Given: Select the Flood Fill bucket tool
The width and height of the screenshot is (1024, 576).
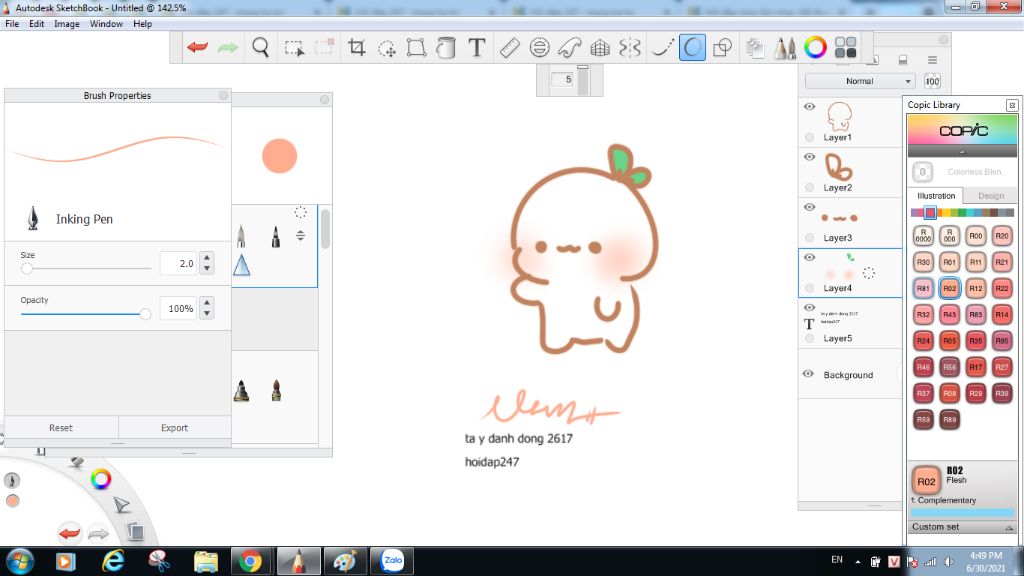Looking at the screenshot, I should tap(445, 47).
